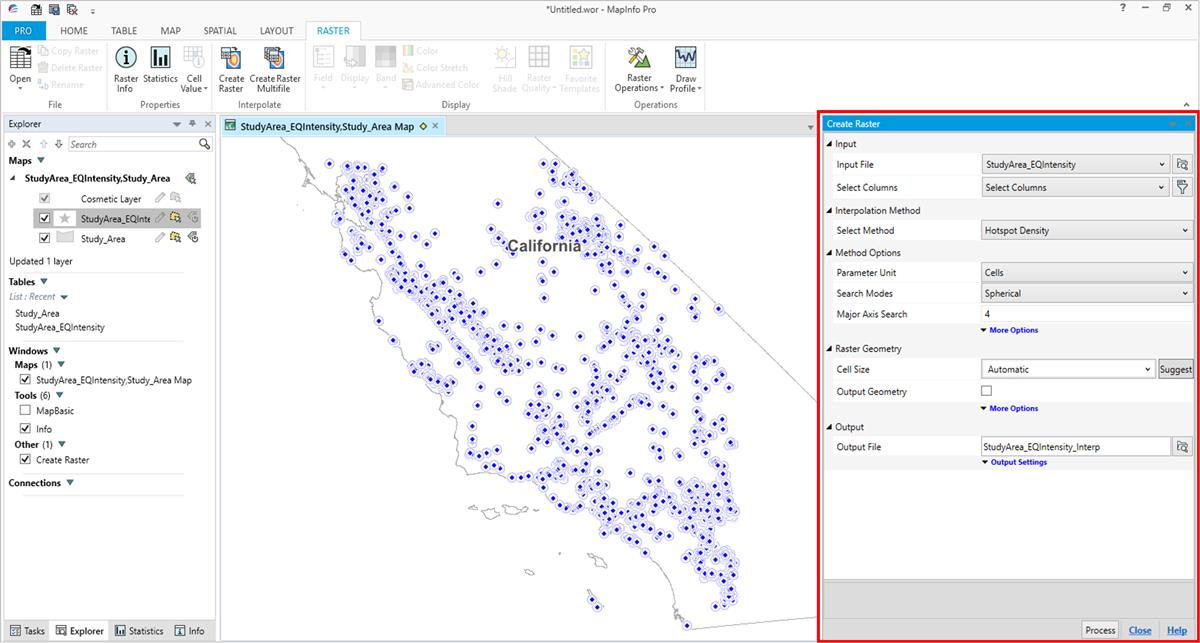
Task: Browse for input file folder icon
Action: pos(1182,164)
